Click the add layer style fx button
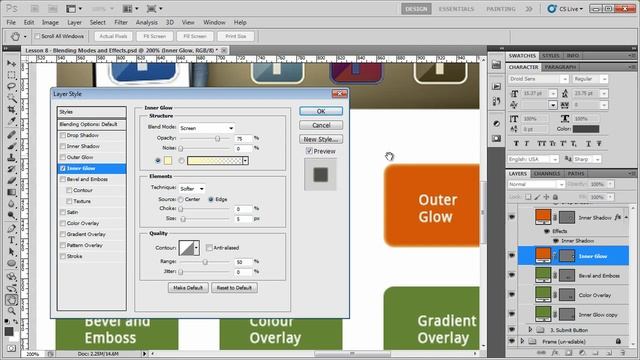 (555, 353)
